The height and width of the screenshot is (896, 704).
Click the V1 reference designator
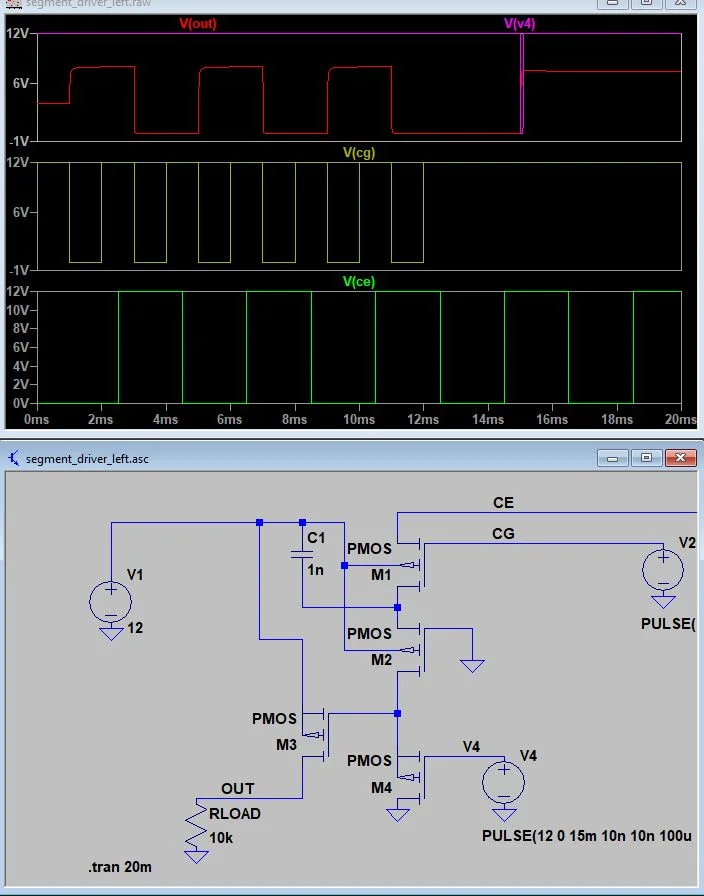pyautogui.click(x=135, y=575)
